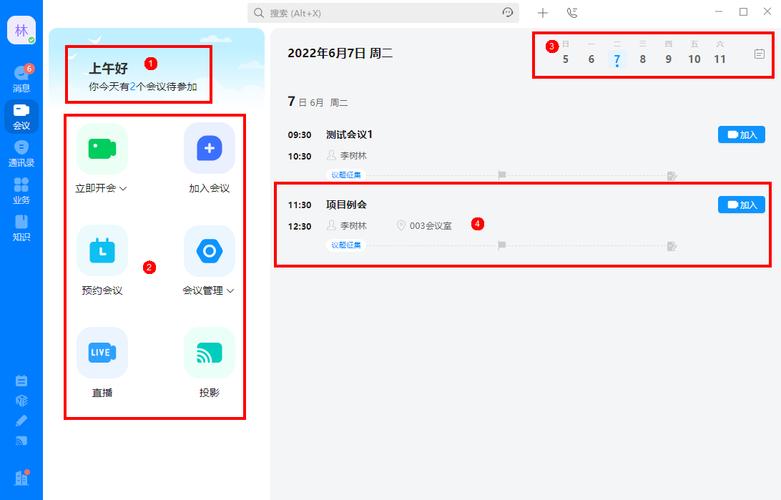Click the 加入会议 (Join Meeting) plus icon
The image size is (781, 500).
(x=209, y=149)
